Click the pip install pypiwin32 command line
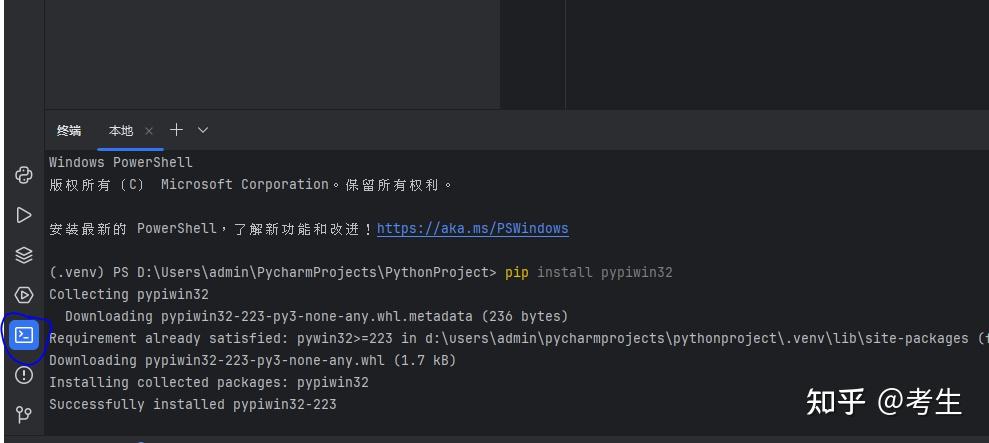 pos(588,272)
